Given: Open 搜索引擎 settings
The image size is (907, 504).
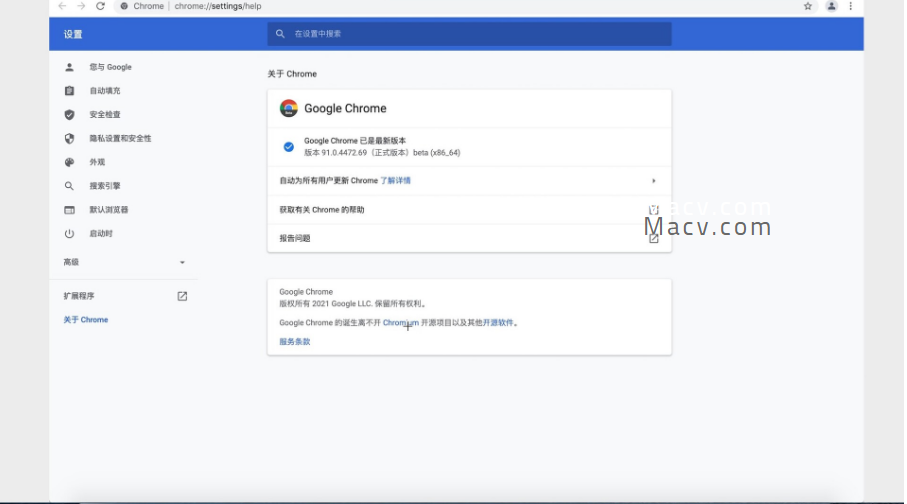Looking at the screenshot, I should click(105, 186).
